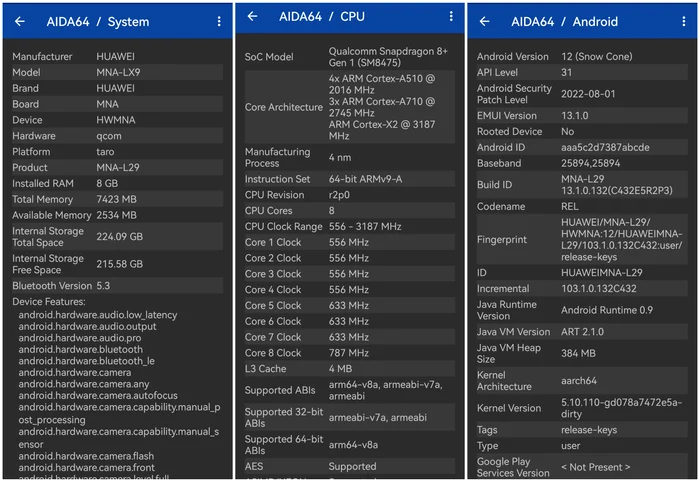Image resolution: width=700 pixels, height=482 pixels.
Task: Select android.hardware.camera.autofocus feature
Action: [x=98, y=395]
